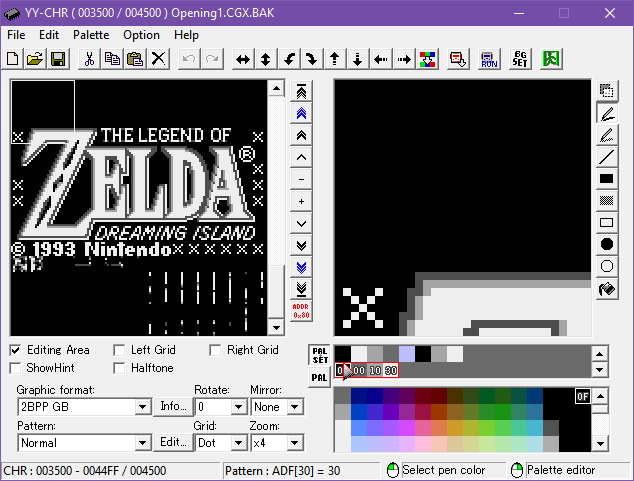The height and width of the screenshot is (481, 634).
Task: Open the Option menu
Action: pyautogui.click(x=142, y=35)
